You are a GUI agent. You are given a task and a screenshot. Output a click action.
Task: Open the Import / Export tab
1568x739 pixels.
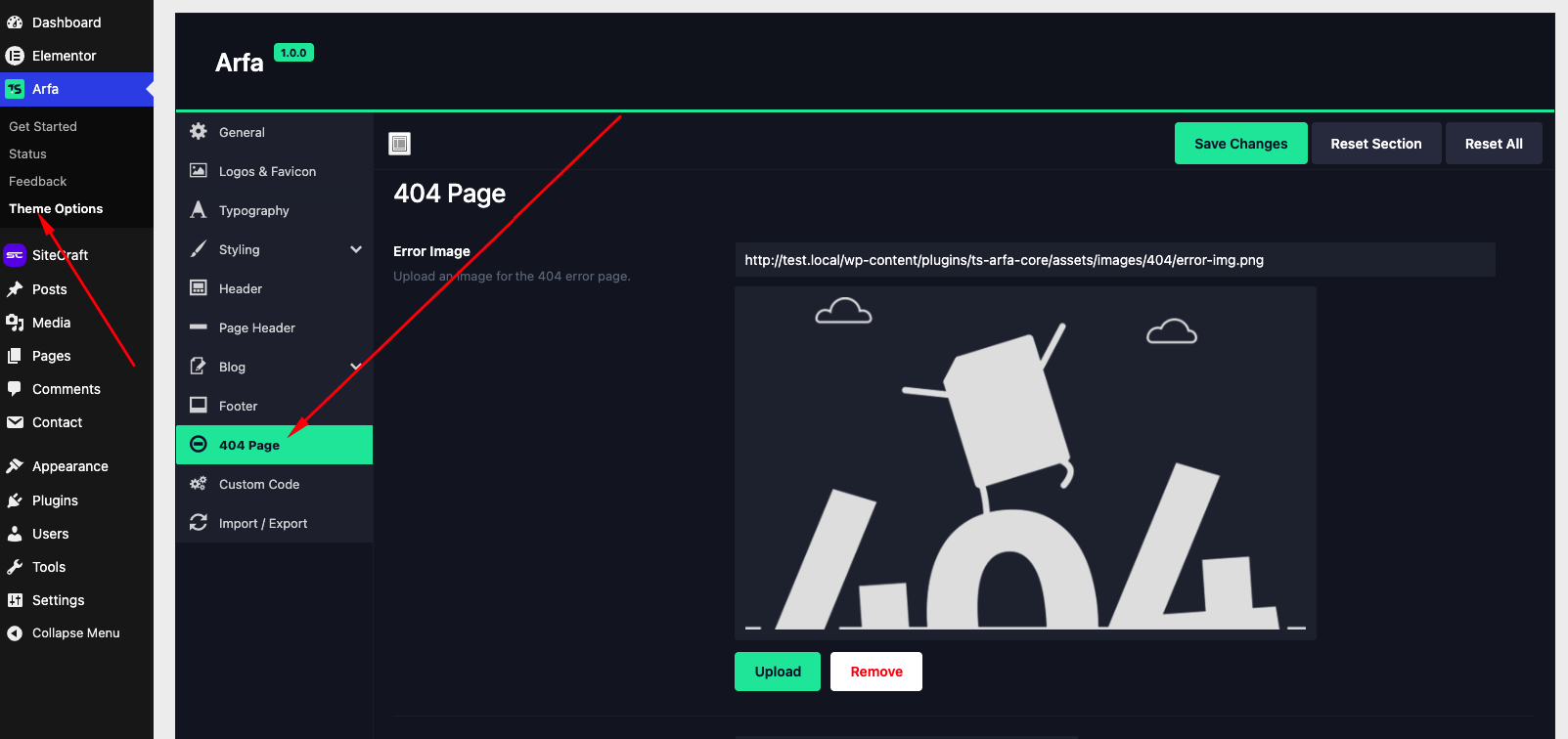[274, 523]
